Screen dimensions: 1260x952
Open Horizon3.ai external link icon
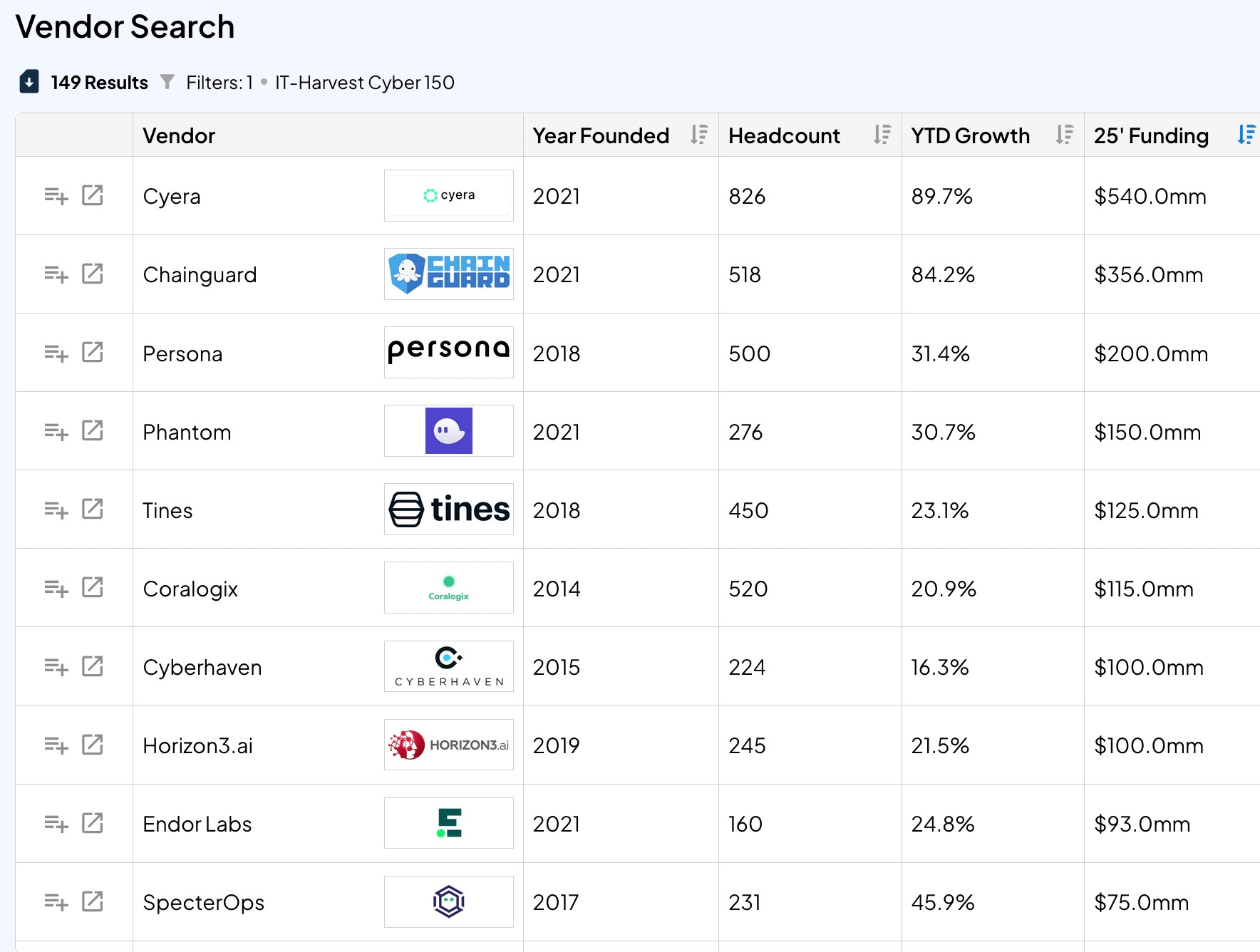(x=93, y=745)
